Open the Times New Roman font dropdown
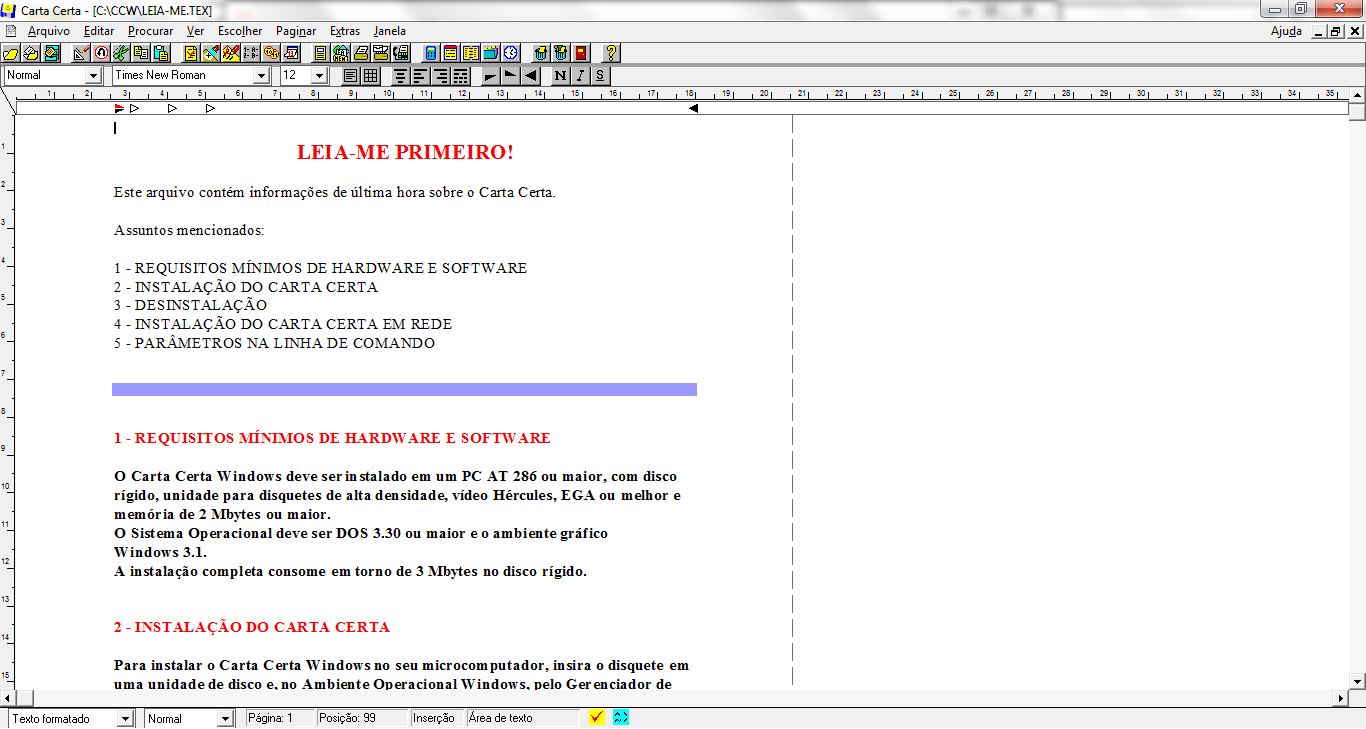 coord(261,76)
